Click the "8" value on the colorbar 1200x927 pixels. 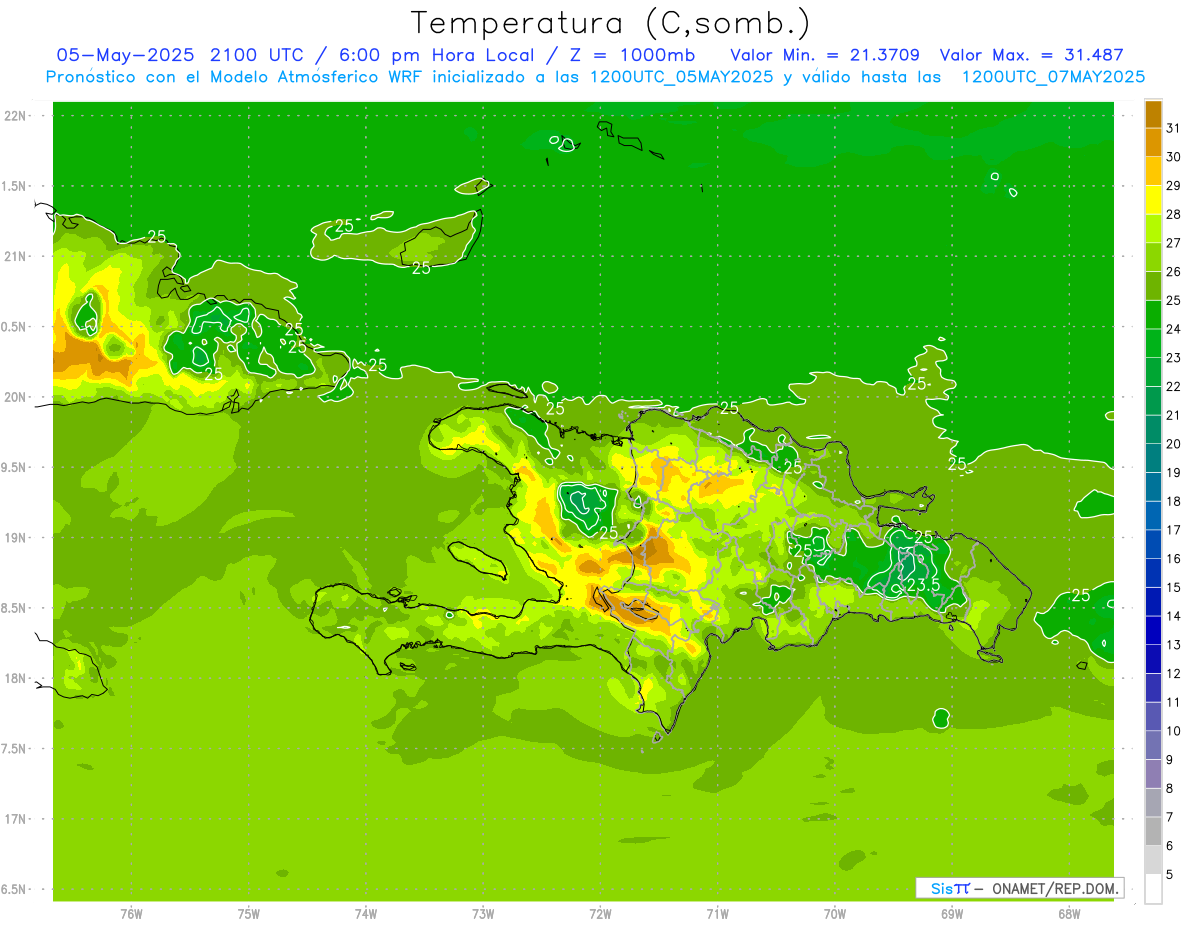tap(1170, 789)
